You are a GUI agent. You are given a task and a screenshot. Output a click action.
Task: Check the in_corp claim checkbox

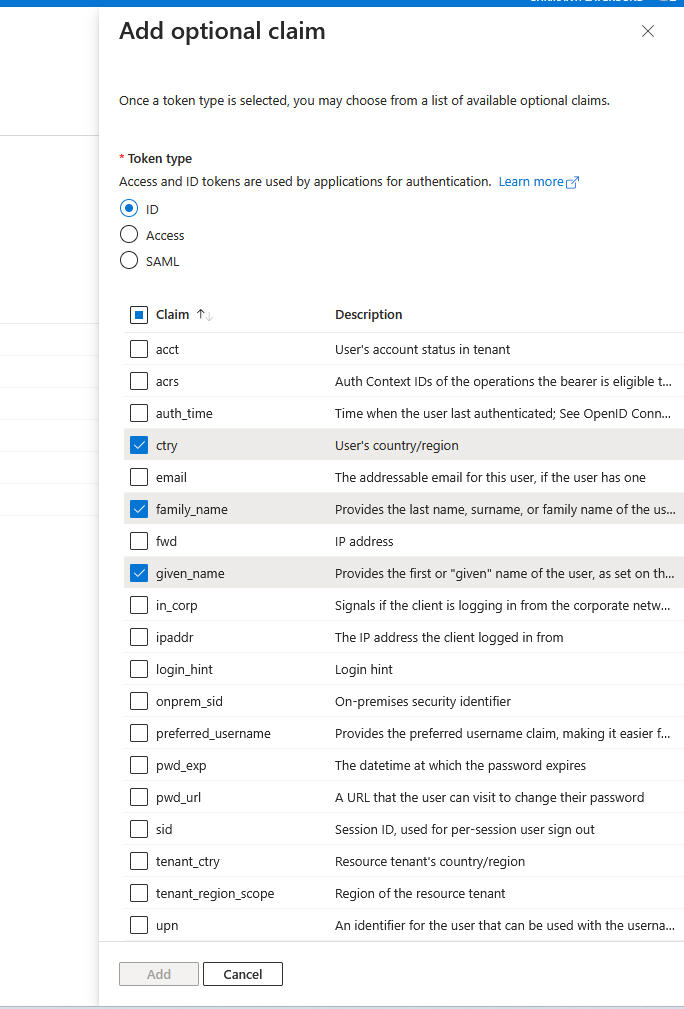[139, 606]
